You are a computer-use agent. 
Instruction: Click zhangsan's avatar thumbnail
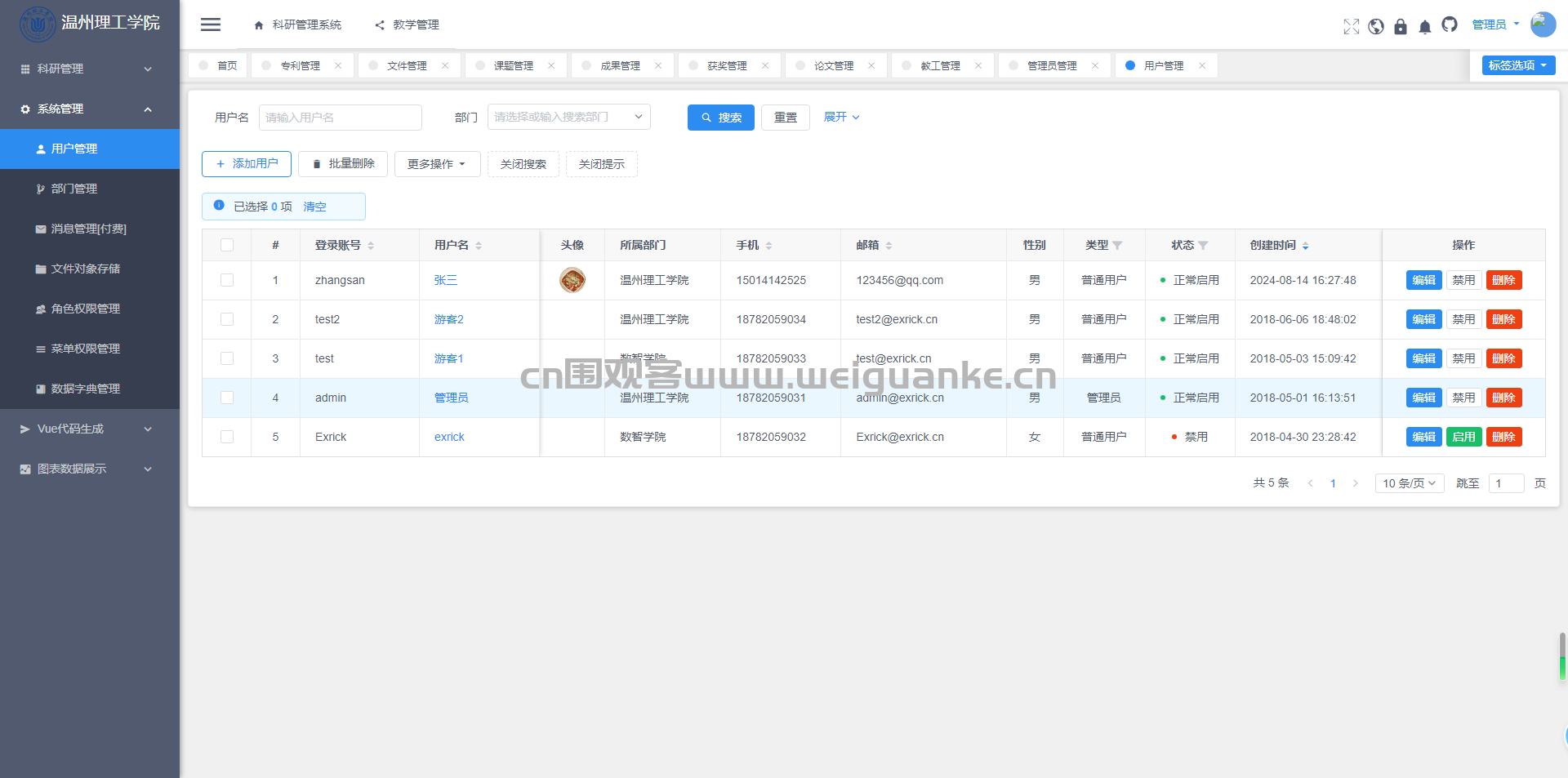(572, 280)
